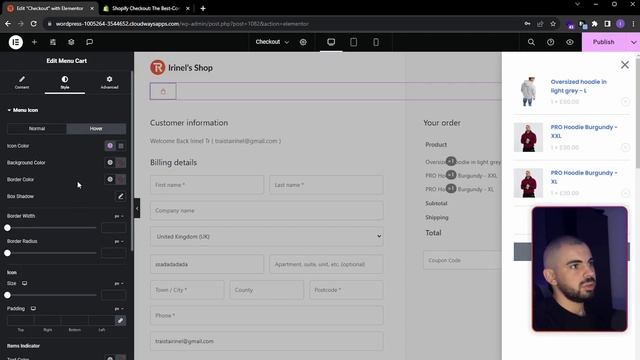The height and width of the screenshot is (360, 640).
Task: Click the light grey hoodie thumbnail
Action: coord(528,91)
